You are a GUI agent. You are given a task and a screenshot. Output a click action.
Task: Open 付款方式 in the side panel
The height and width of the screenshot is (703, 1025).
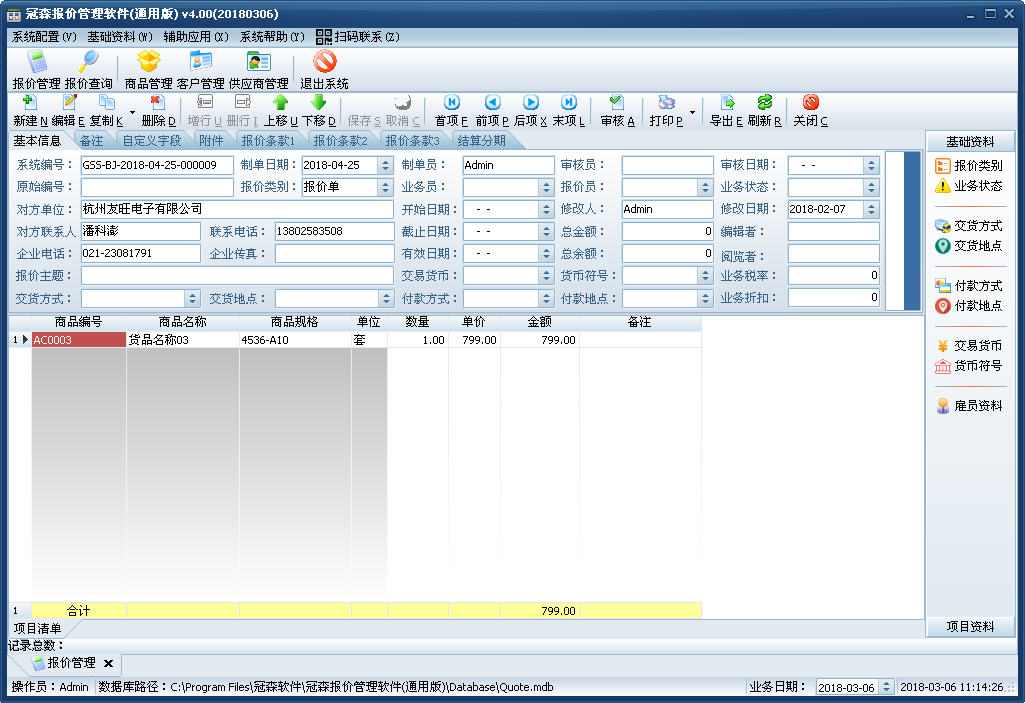click(x=969, y=286)
